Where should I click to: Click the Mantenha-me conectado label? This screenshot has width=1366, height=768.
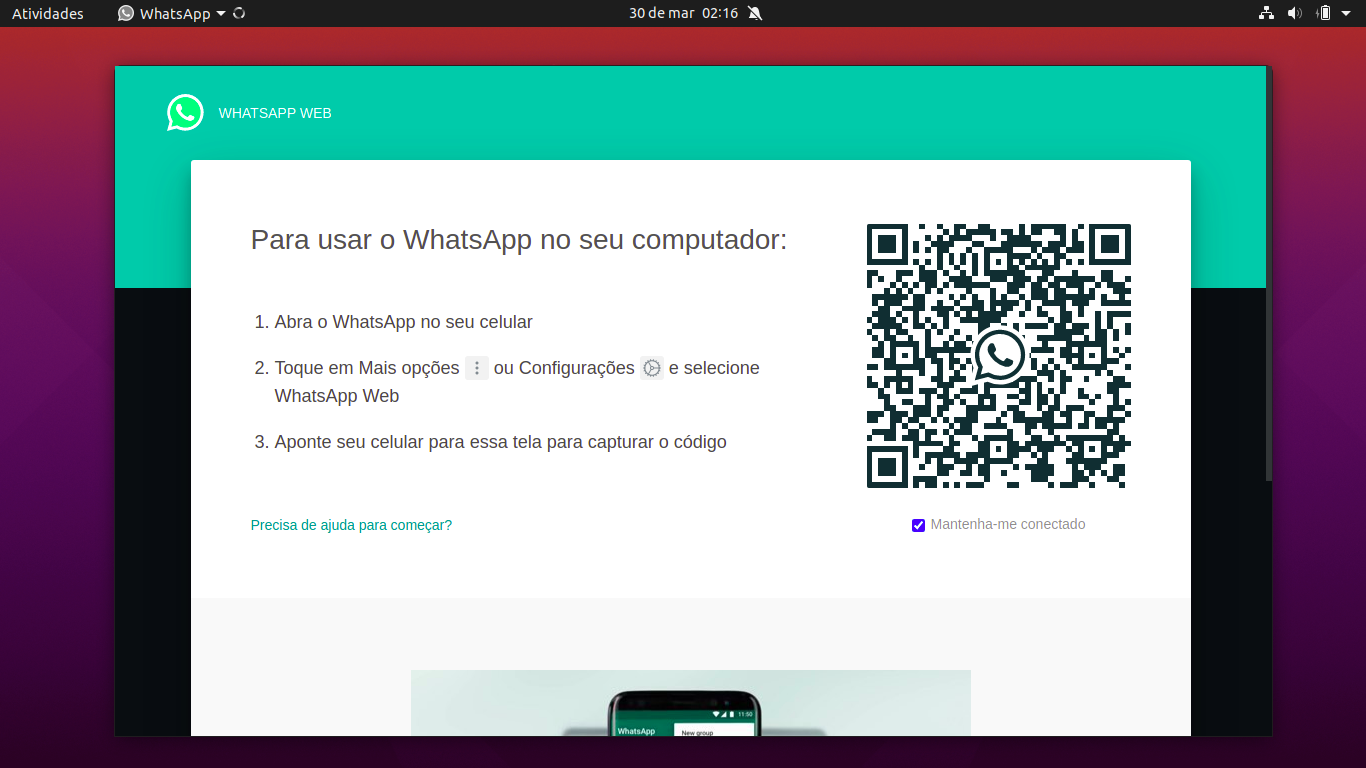[x=1008, y=524]
